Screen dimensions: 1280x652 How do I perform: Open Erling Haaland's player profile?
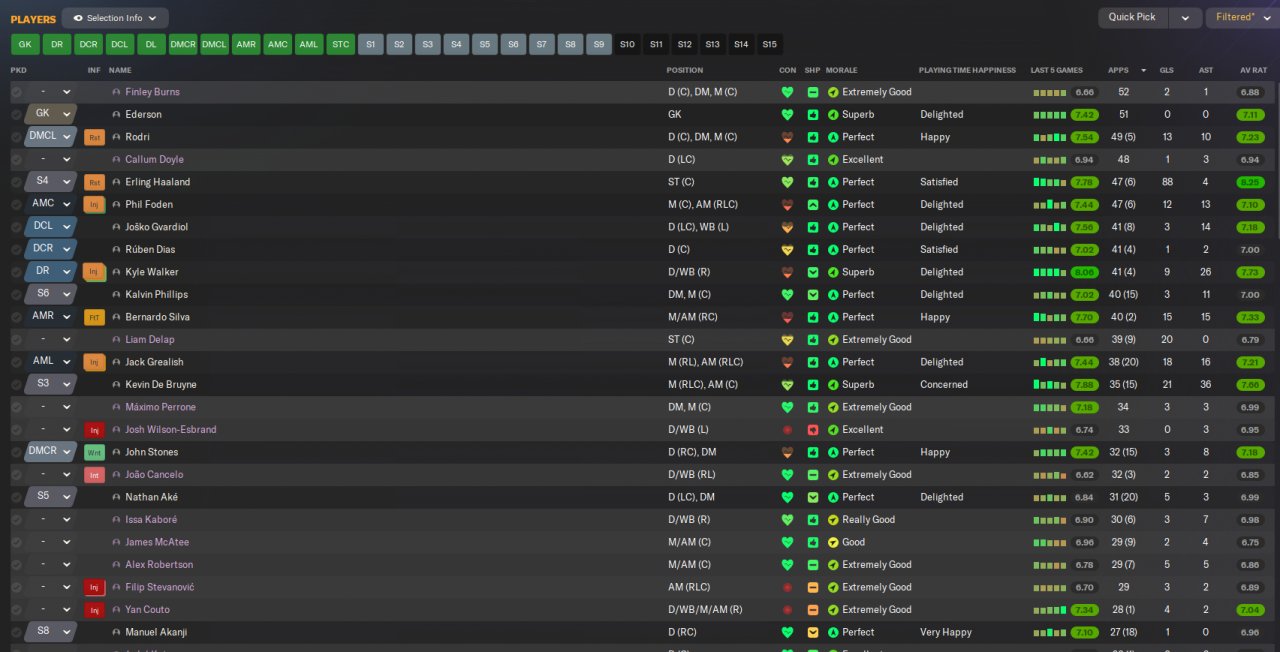[x=157, y=182]
